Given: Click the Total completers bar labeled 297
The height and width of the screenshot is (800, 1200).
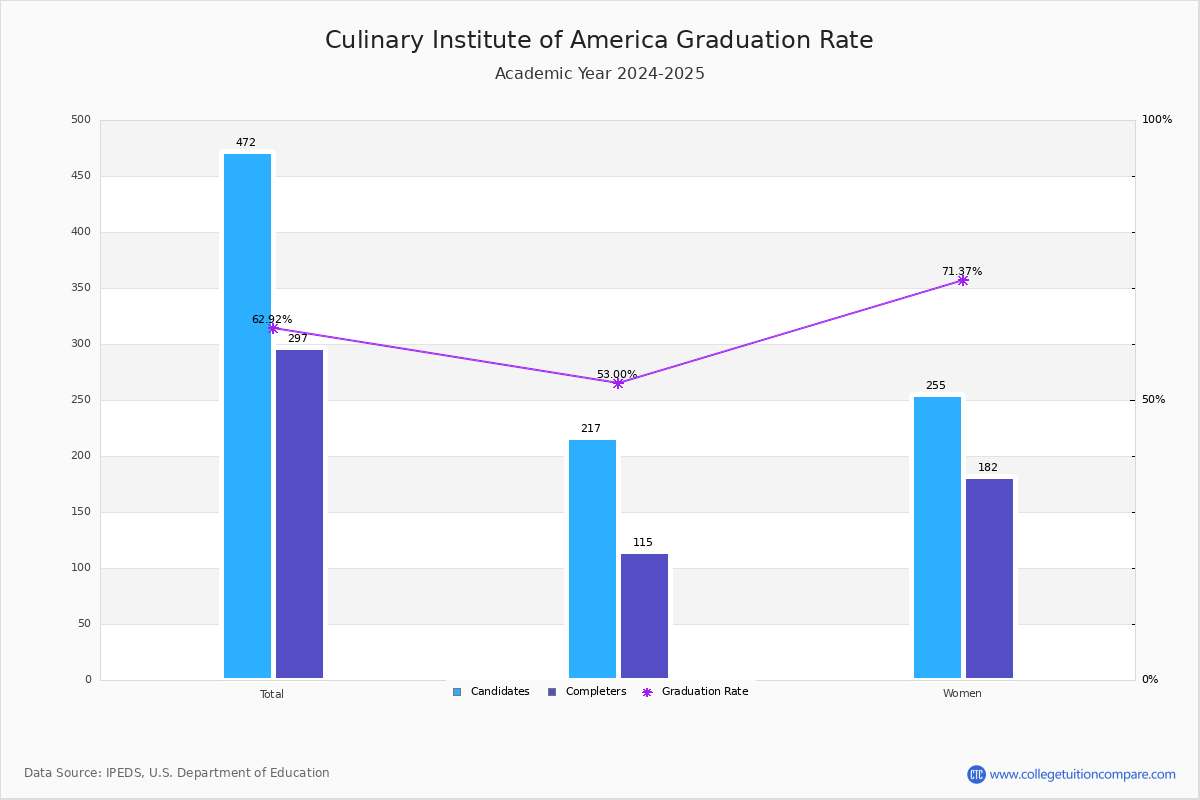Looking at the screenshot, I should (299, 514).
